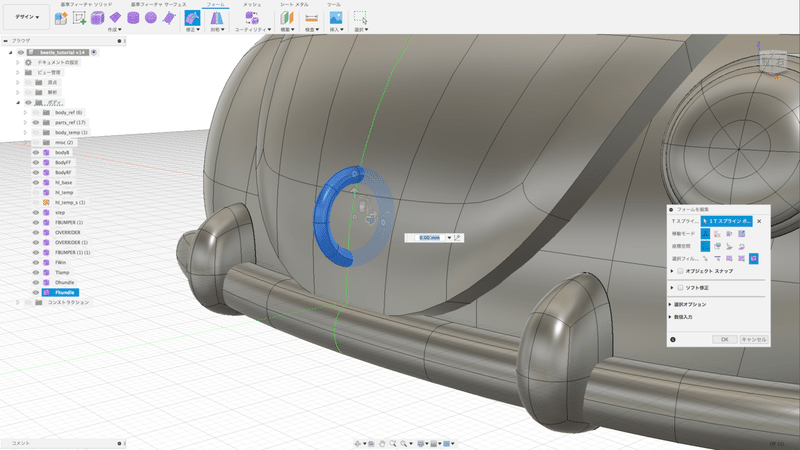The height and width of the screenshot is (450, 800).
Task: Select Dhundle in browser tree
Action: [64, 282]
